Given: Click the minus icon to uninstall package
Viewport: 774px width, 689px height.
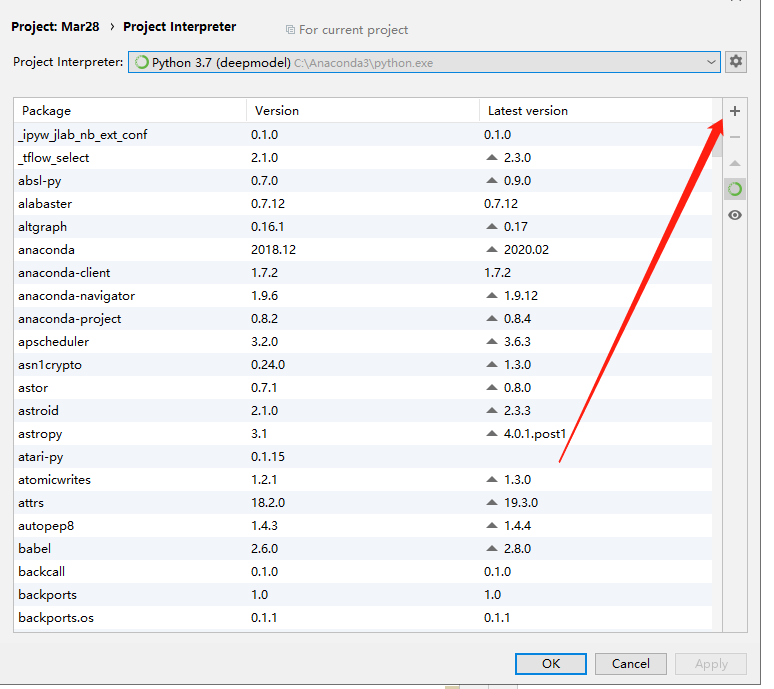Looking at the screenshot, I should tap(735, 137).
